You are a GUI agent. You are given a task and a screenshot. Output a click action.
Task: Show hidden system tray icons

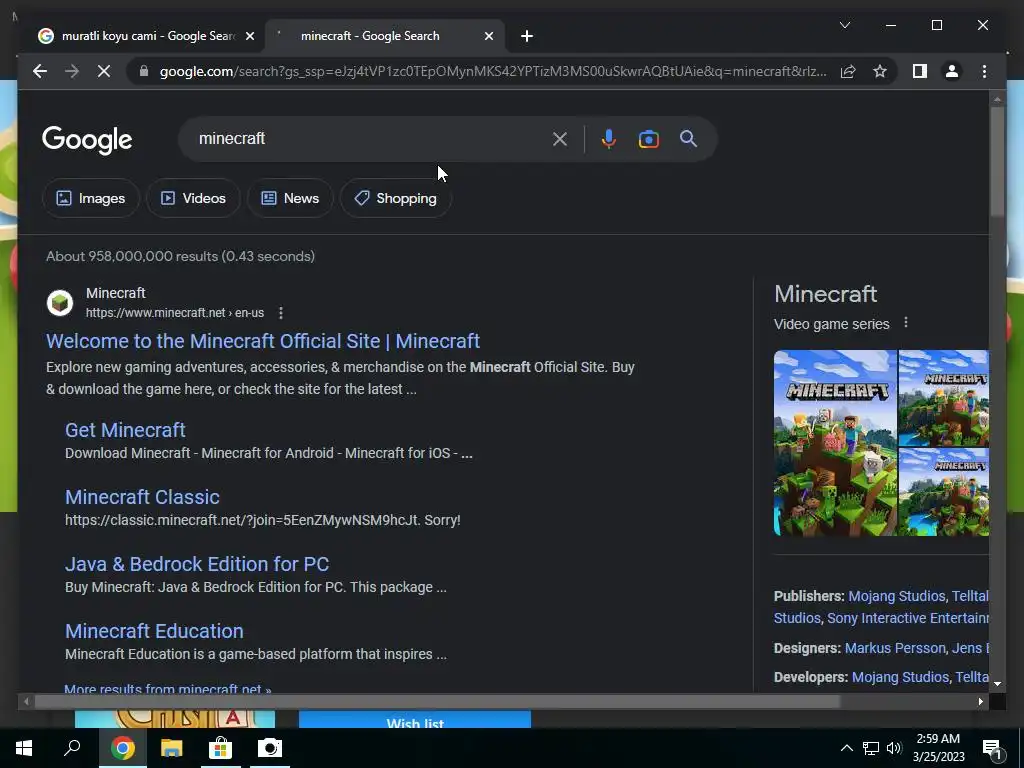[x=846, y=748]
